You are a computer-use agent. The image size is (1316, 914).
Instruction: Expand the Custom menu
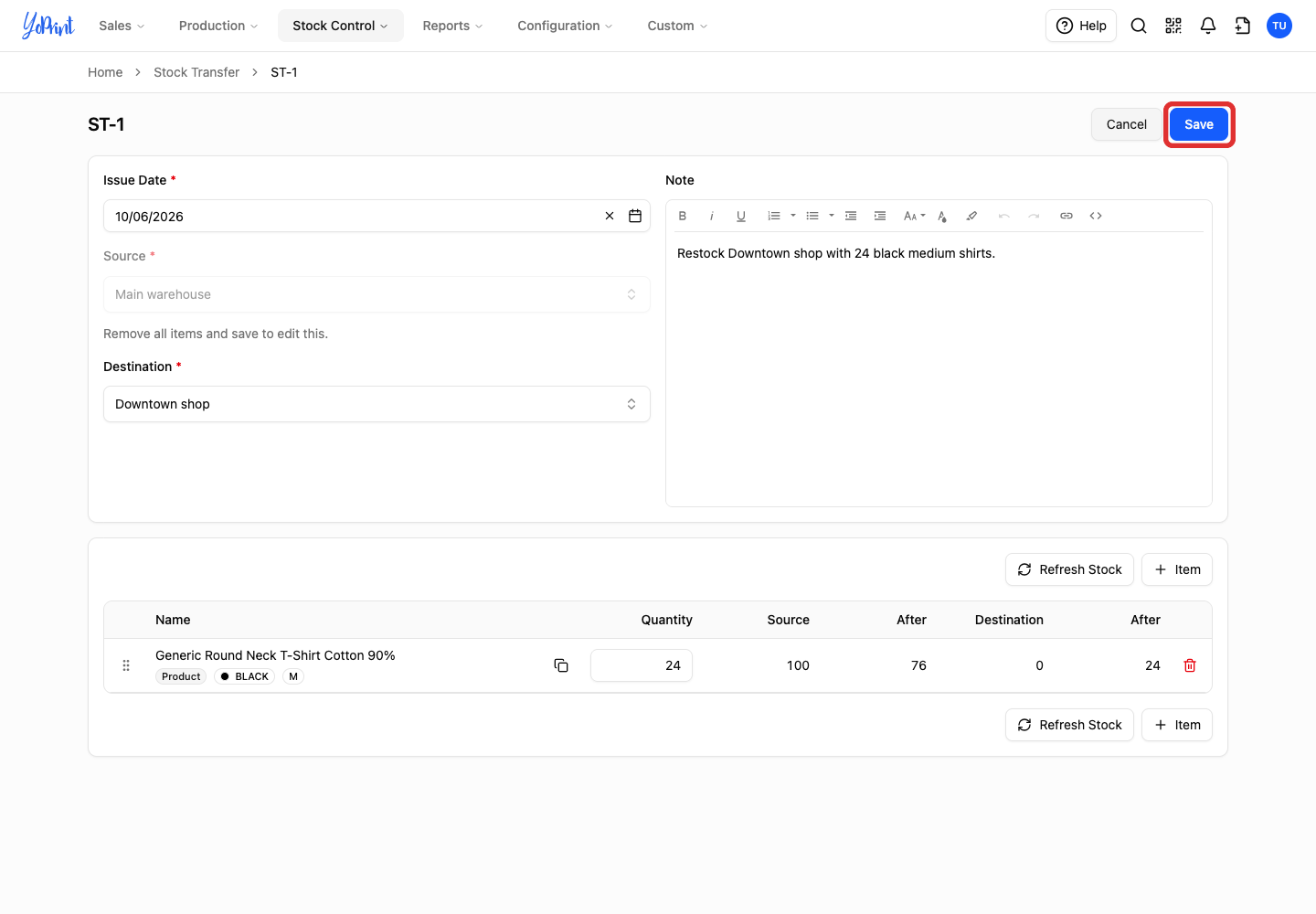point(677,26)
